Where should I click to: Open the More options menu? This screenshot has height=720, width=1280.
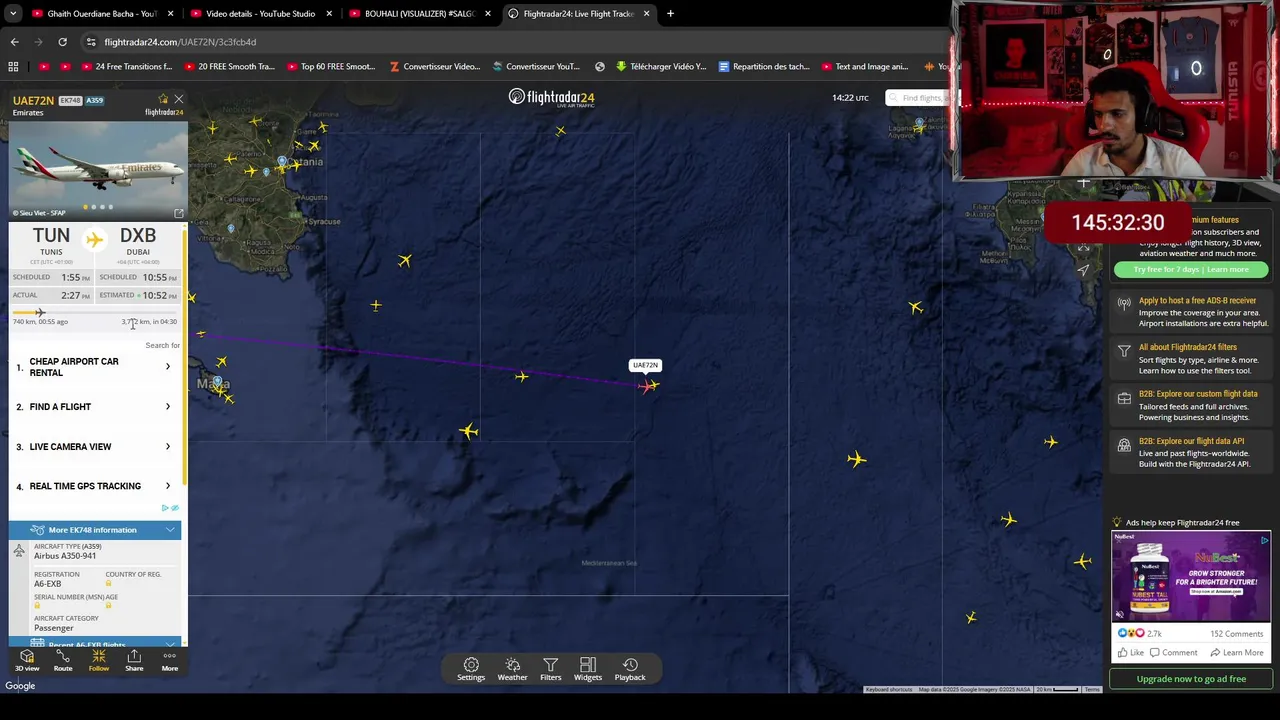pyautogui.click(x=170, y=661)
